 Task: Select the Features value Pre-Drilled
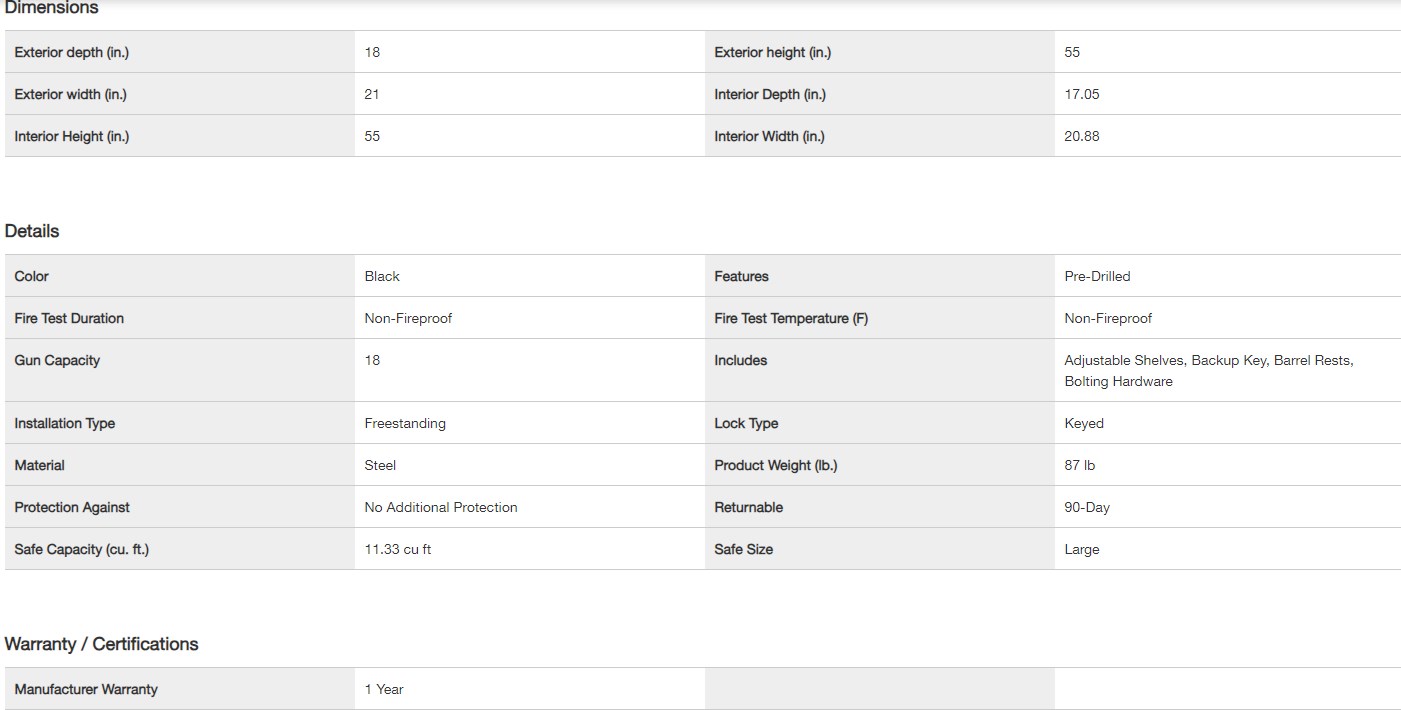tap(1097, 276)
